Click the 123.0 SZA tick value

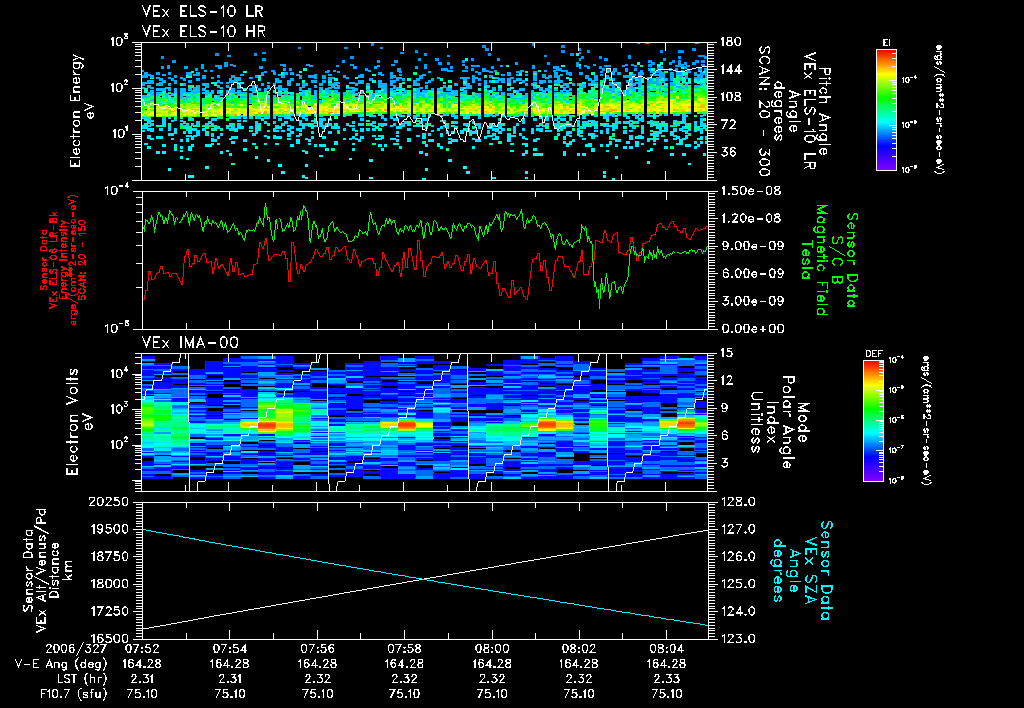pos(737,638)
